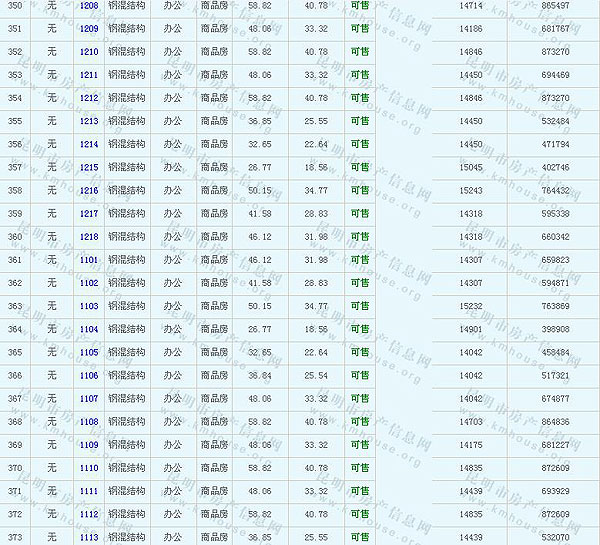Open details for room 1211

coord(89,75)
